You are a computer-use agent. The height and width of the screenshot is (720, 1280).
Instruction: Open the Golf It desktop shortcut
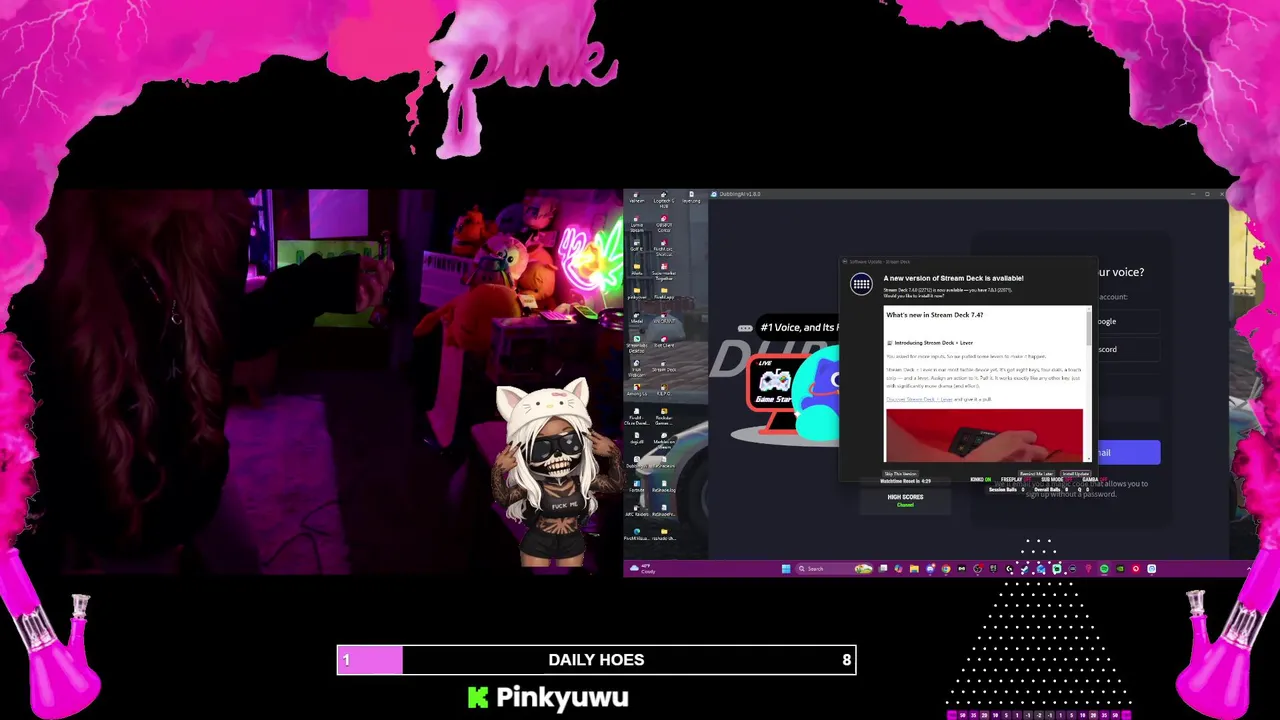[x=637, y=246]
